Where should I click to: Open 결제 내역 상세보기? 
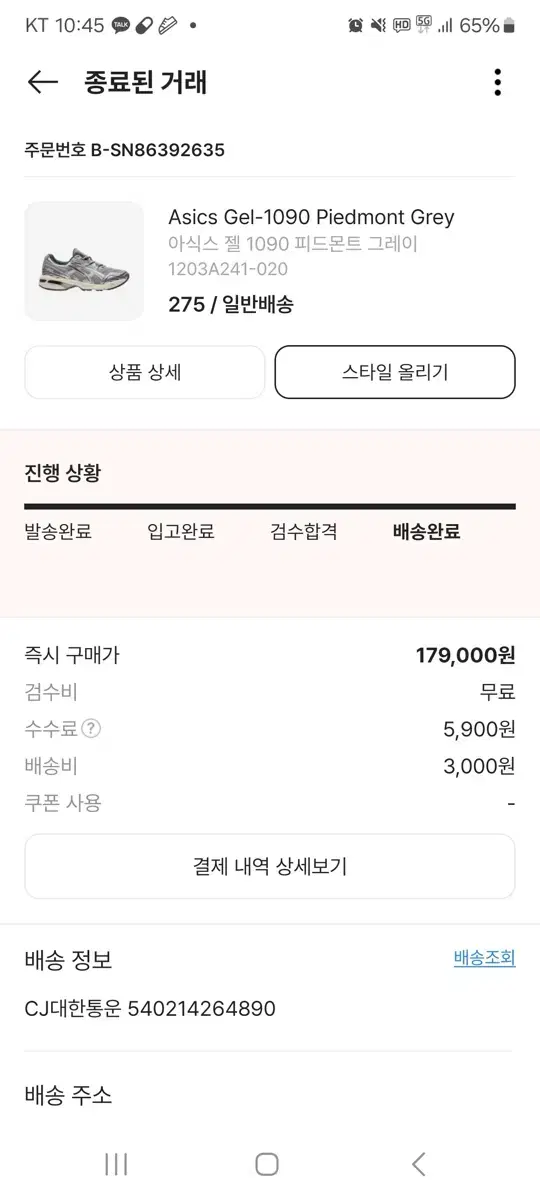(270, 866)
